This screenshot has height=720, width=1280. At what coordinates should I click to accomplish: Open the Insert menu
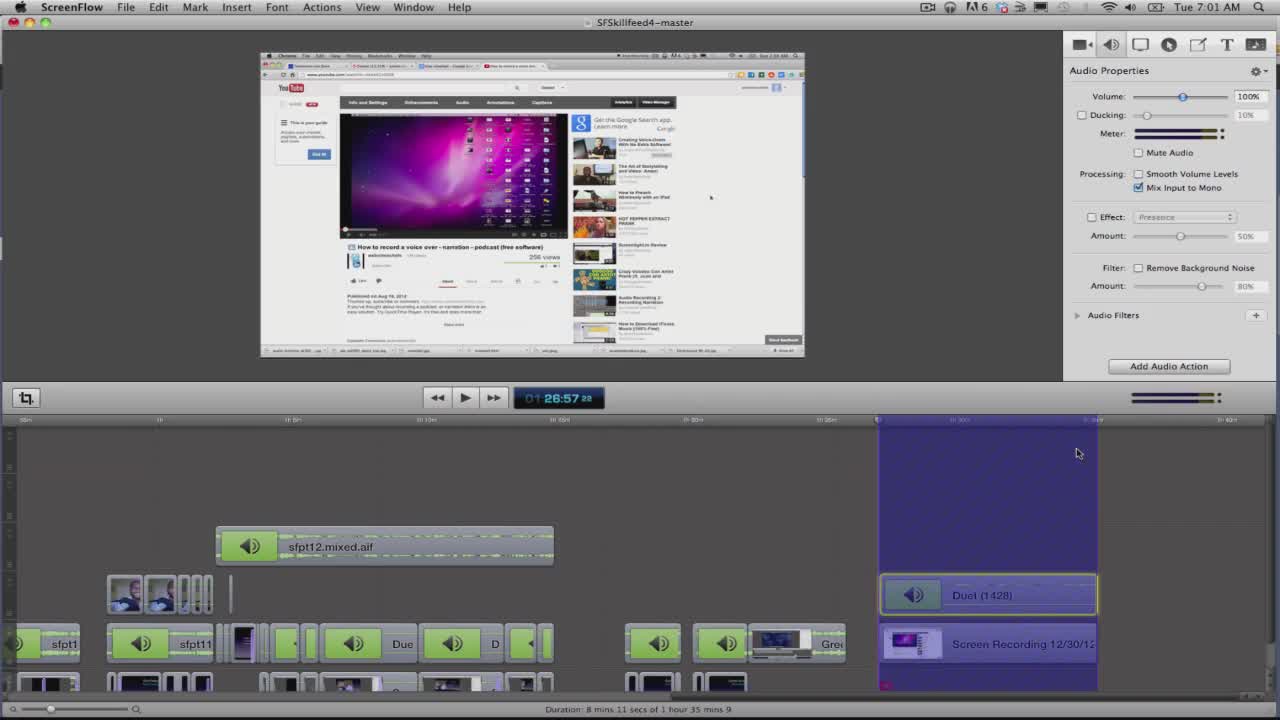tap(237, 7)
